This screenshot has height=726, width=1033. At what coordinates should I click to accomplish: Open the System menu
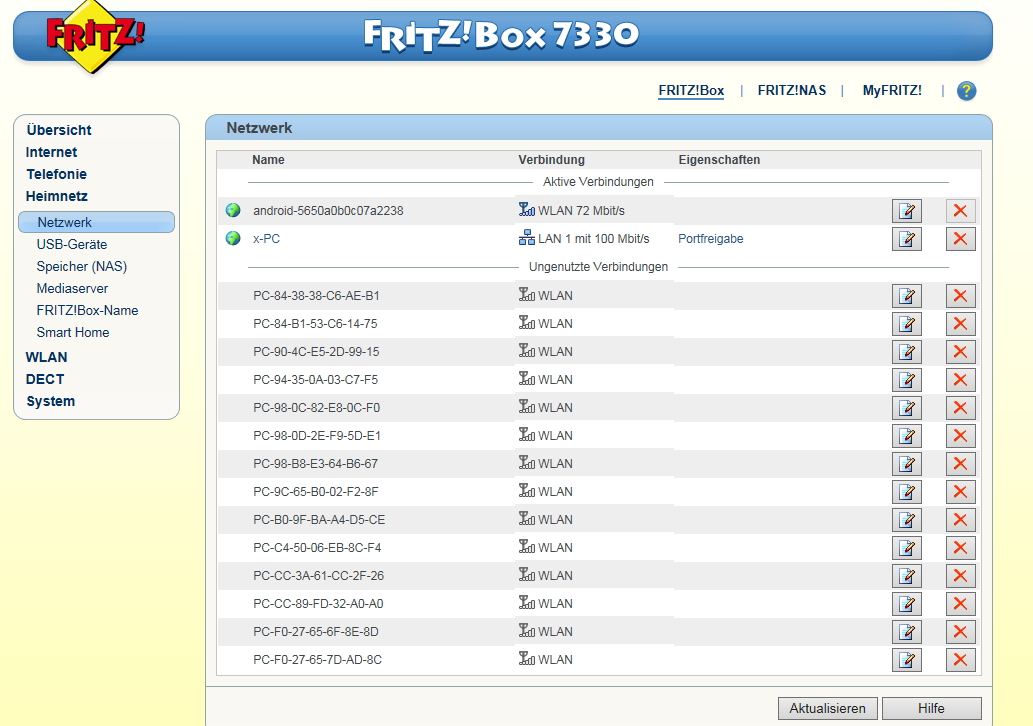(x=51, y=401)
